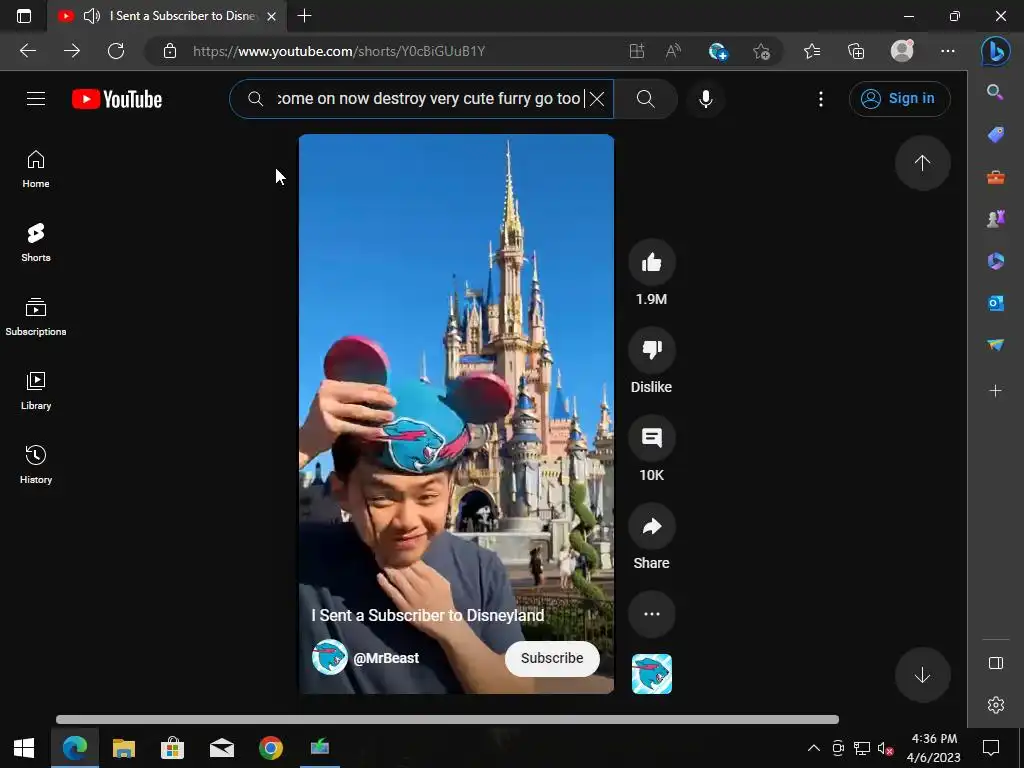
Task: Dislike this Short
Action: pyautogui.click(x=651, y=351)
